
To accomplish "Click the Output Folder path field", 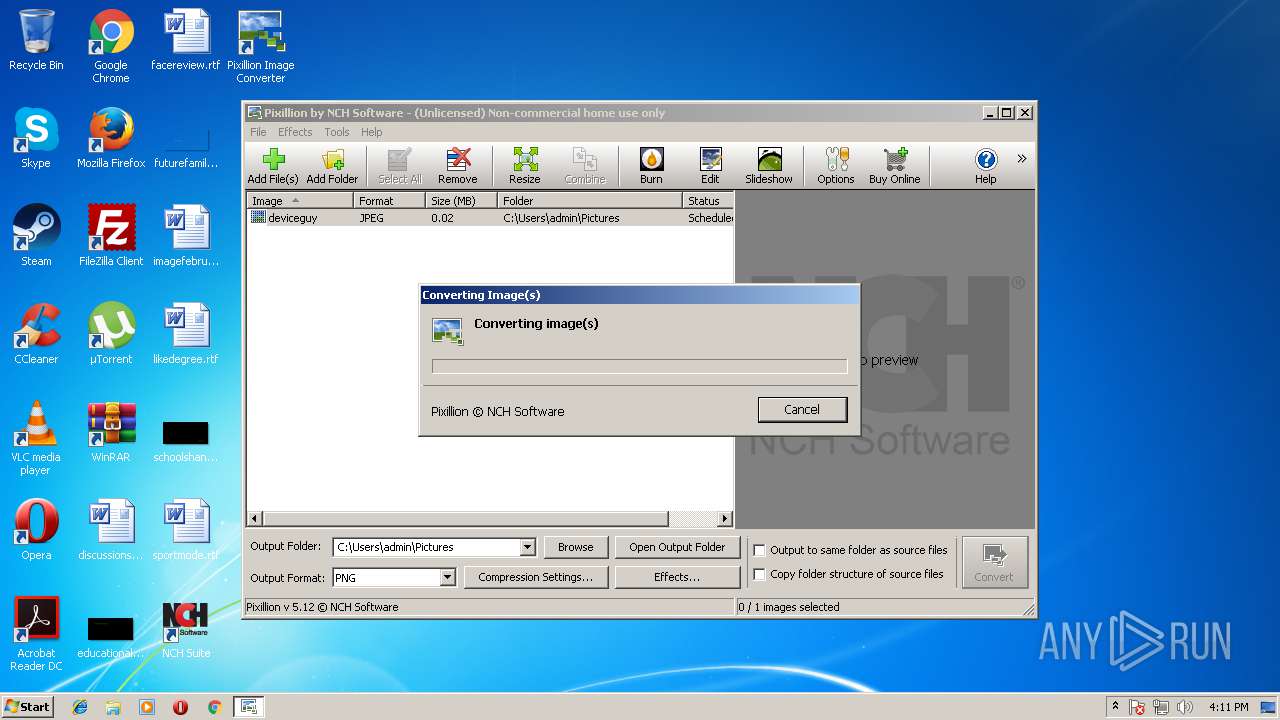I will pyautogui.click(x=427, y=547).
